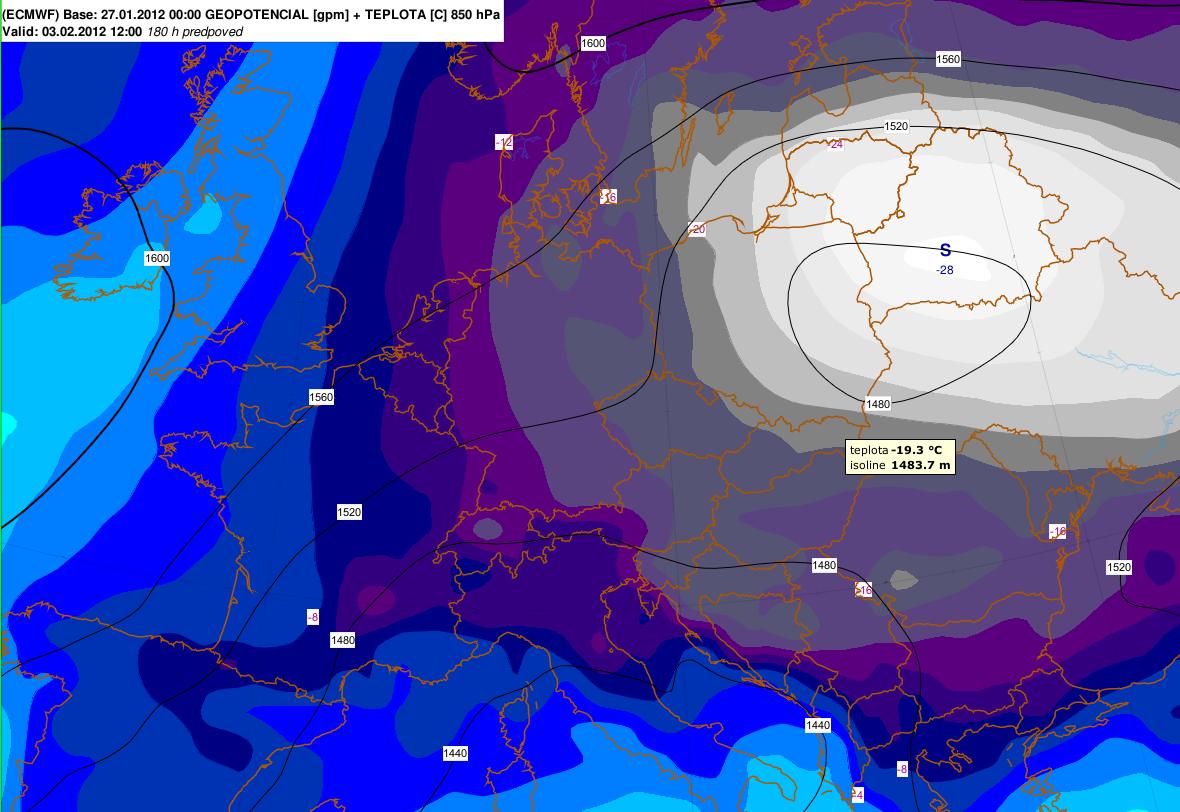Click the ECMWF Base header title text

pos(251,14)
